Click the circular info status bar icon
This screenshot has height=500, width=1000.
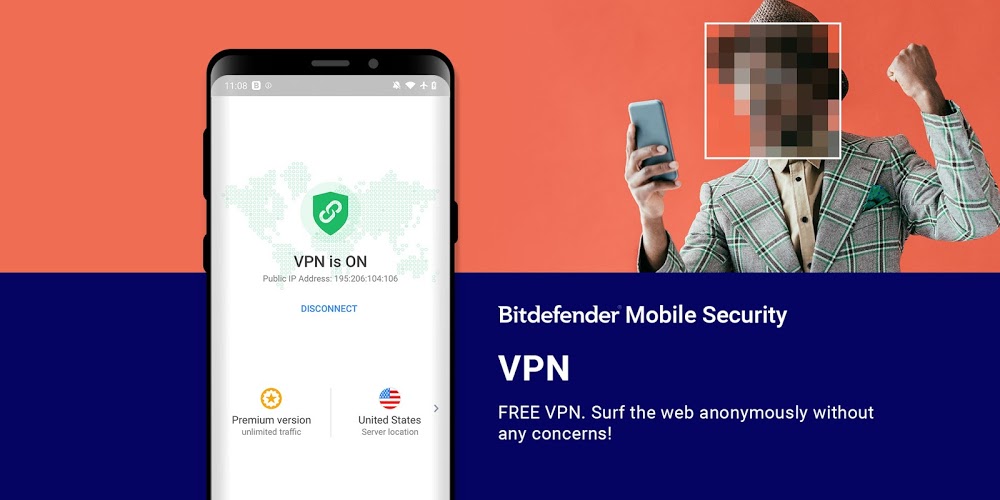pyautogui.click(x=268, y=85)
